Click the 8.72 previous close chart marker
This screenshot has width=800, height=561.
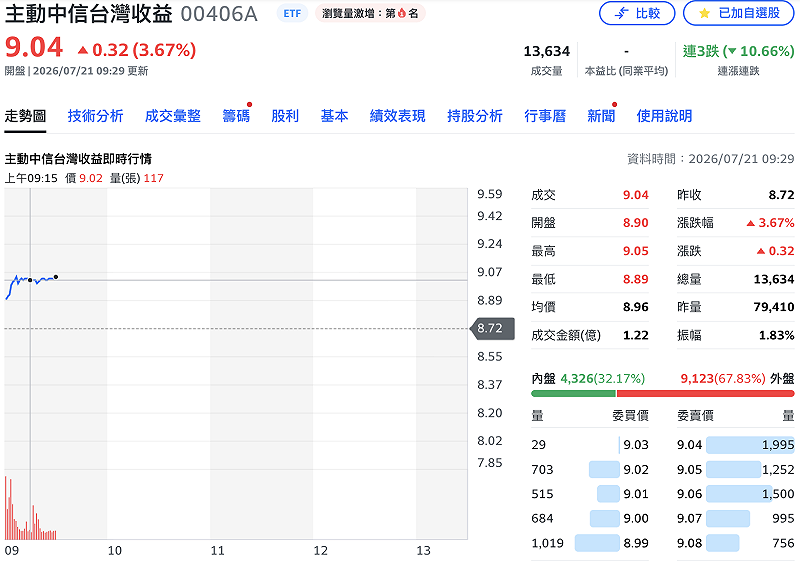coord(492,328)
